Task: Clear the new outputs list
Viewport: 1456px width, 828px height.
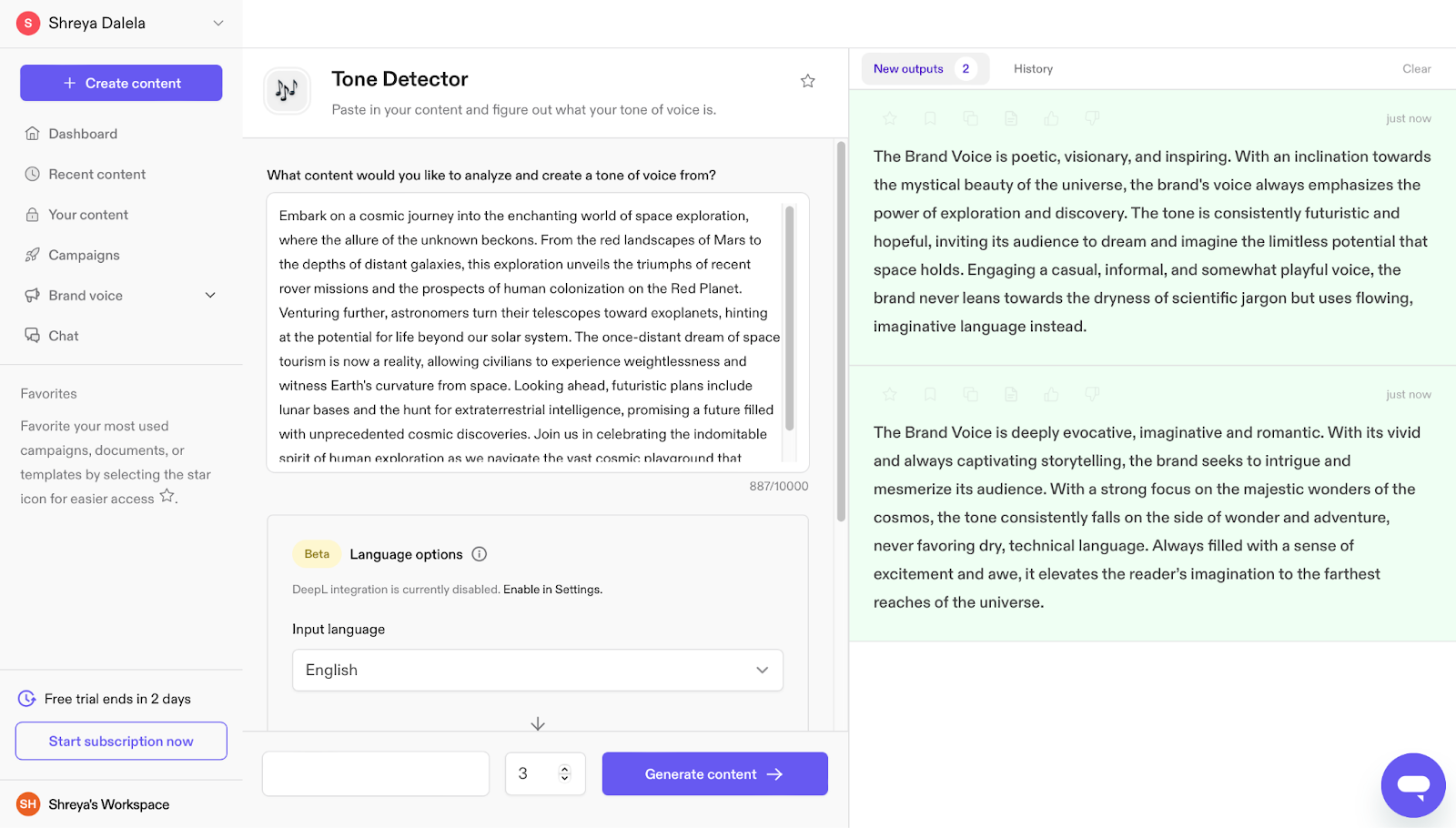Action: [1416, 69]
